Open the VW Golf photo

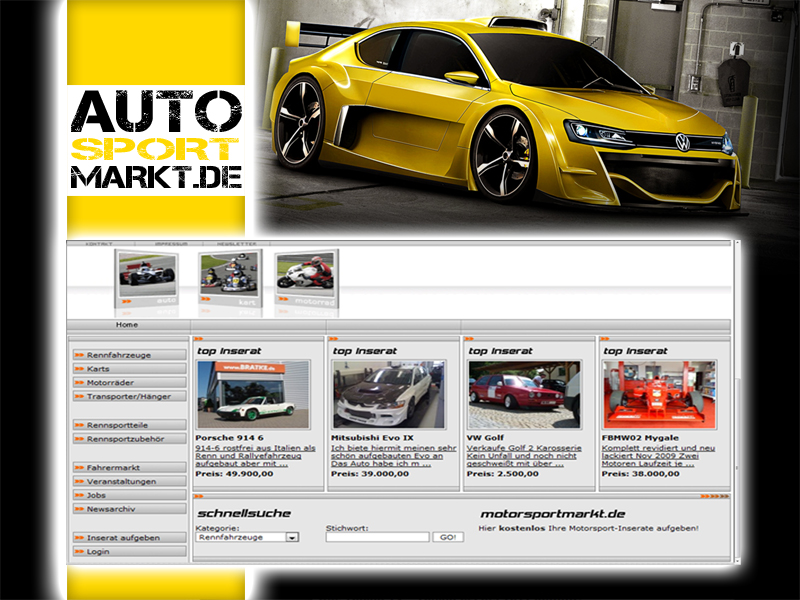click(x=524, y=394)
